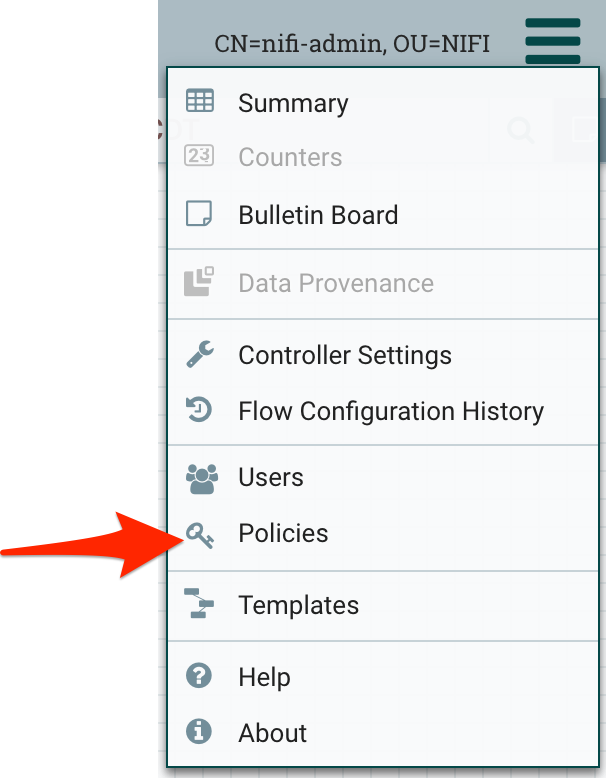Open Controller Settings label
This screenshot has height=778, width=606.
[x=345, y=355]
